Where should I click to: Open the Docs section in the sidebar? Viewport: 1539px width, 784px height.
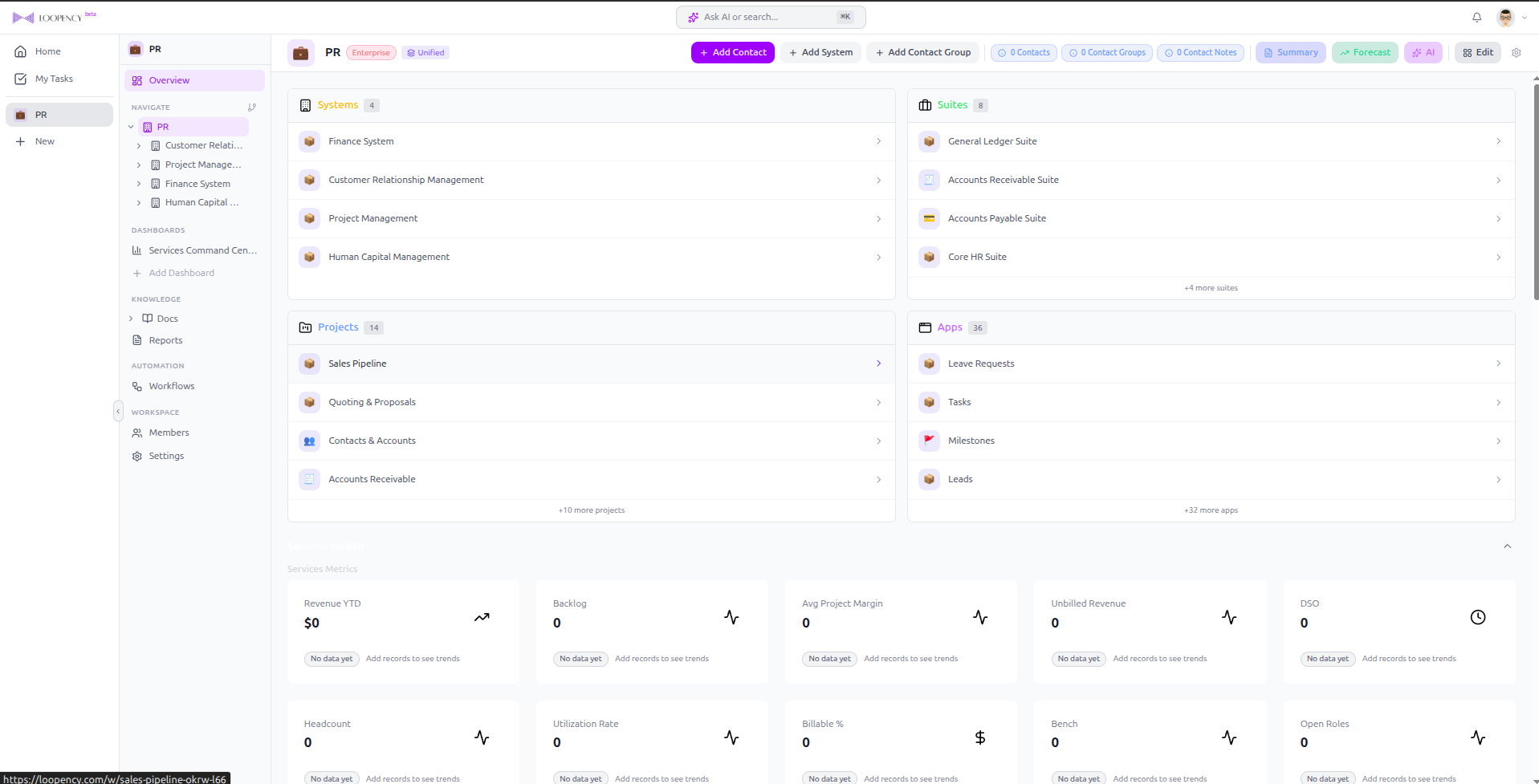165,318
